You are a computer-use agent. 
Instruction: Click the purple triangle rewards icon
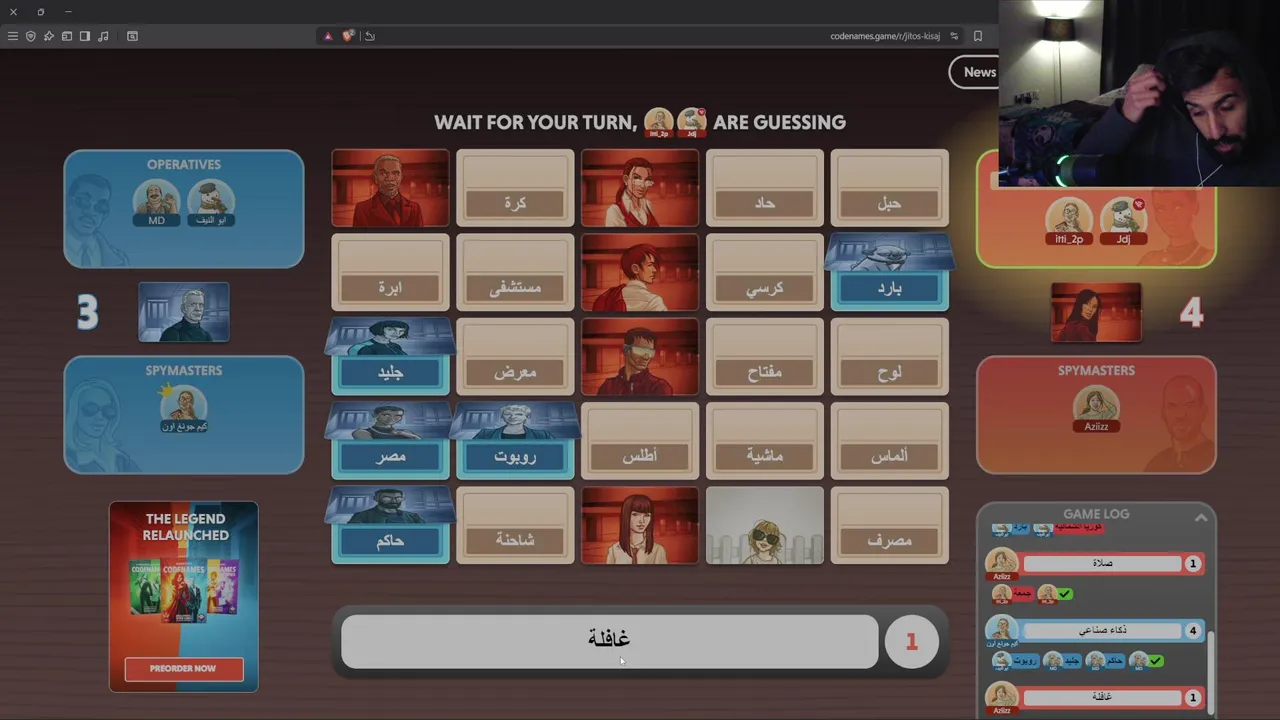click(x=328, y=36)
